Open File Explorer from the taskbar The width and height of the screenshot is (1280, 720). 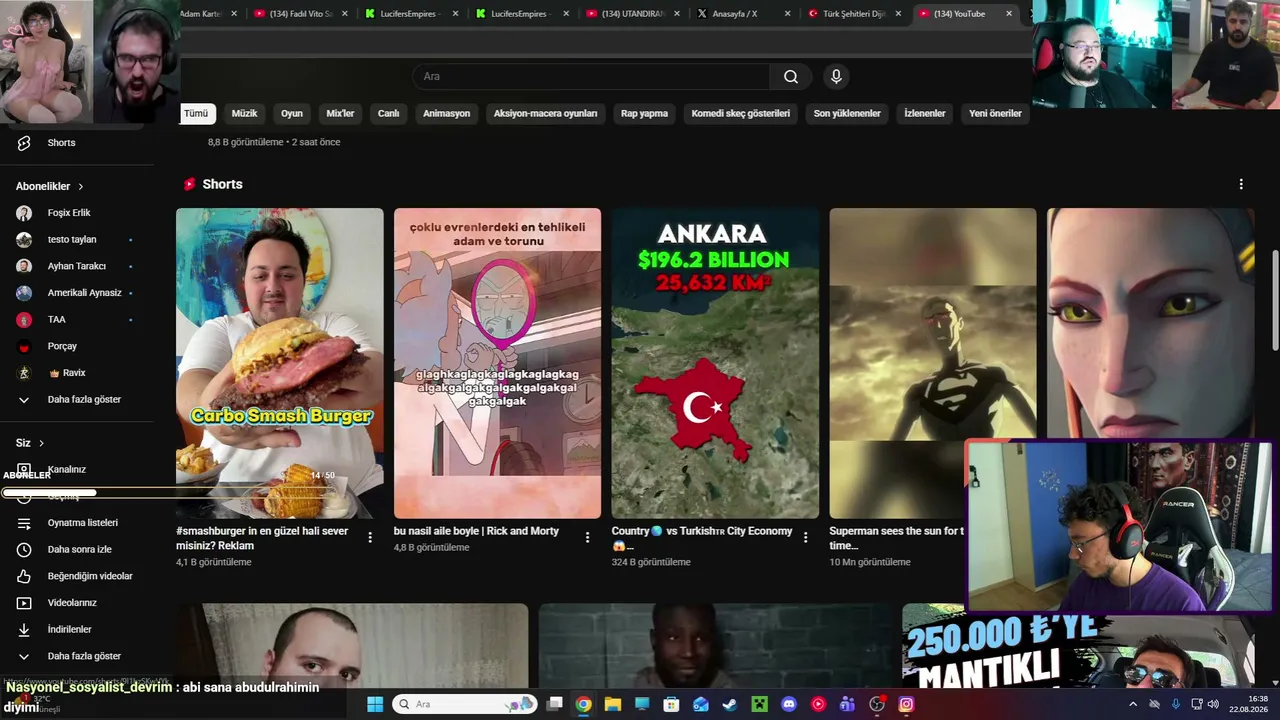pyautogui.click(x=613, y=704)
